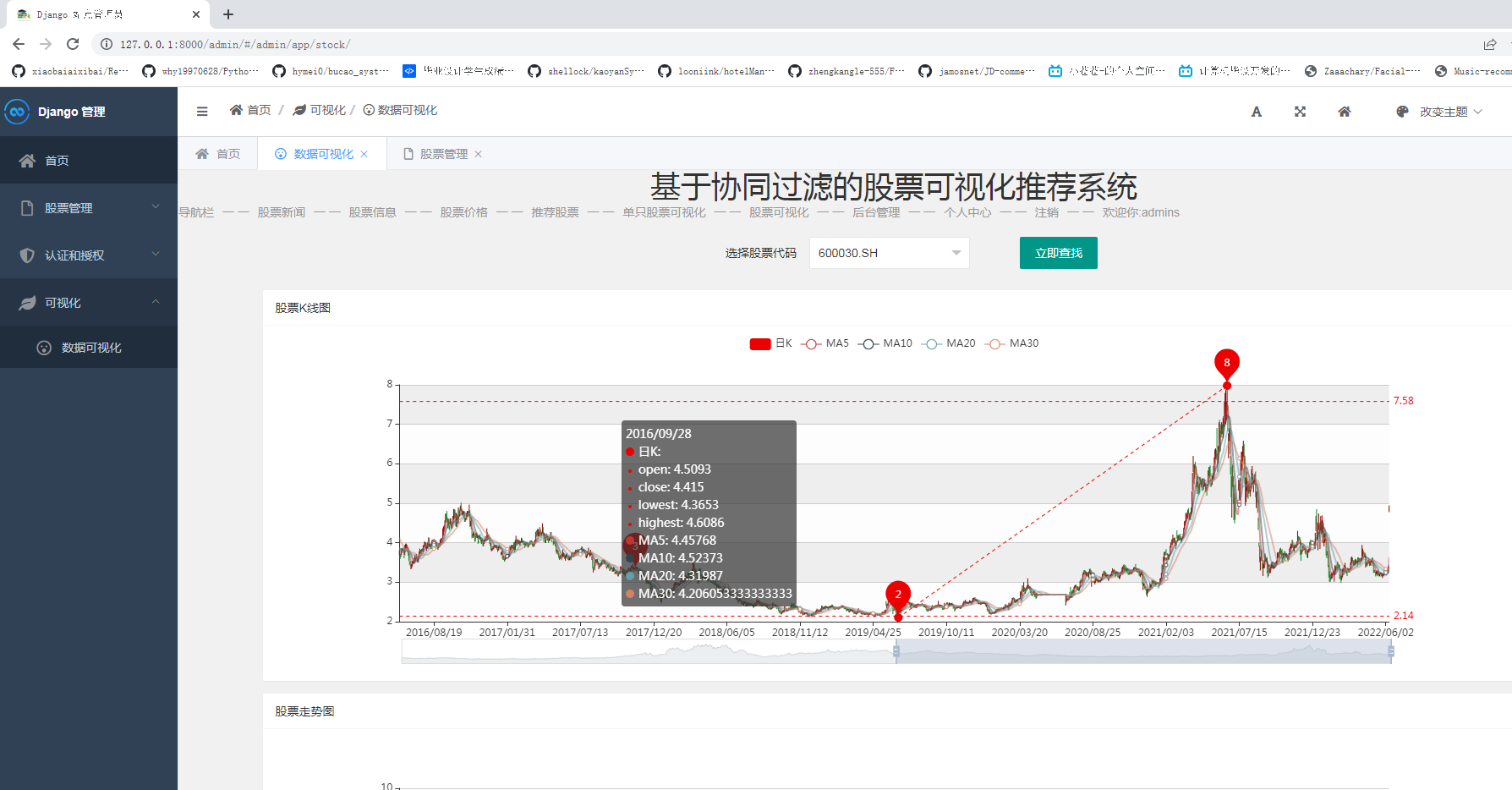Open the Django admin home icon
This screenshot has width=1512, height=790.
click(x=1344, y=111)
